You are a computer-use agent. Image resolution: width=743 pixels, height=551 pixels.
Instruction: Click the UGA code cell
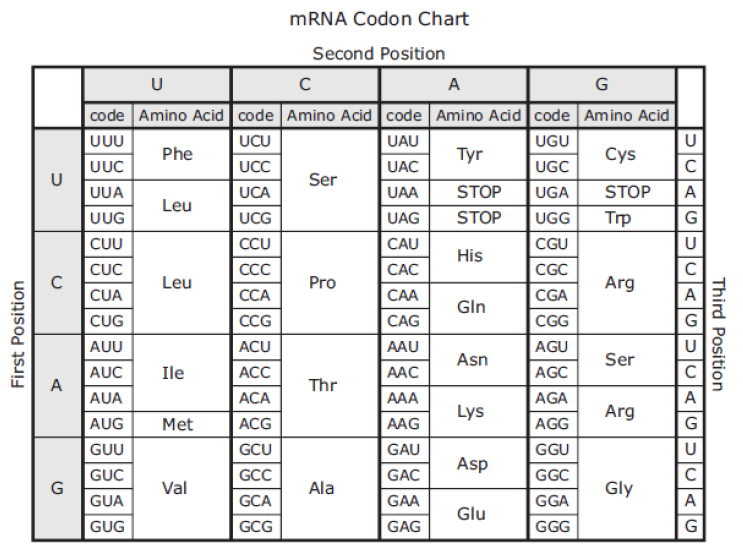pyautogui.click(x=553, y=192)
